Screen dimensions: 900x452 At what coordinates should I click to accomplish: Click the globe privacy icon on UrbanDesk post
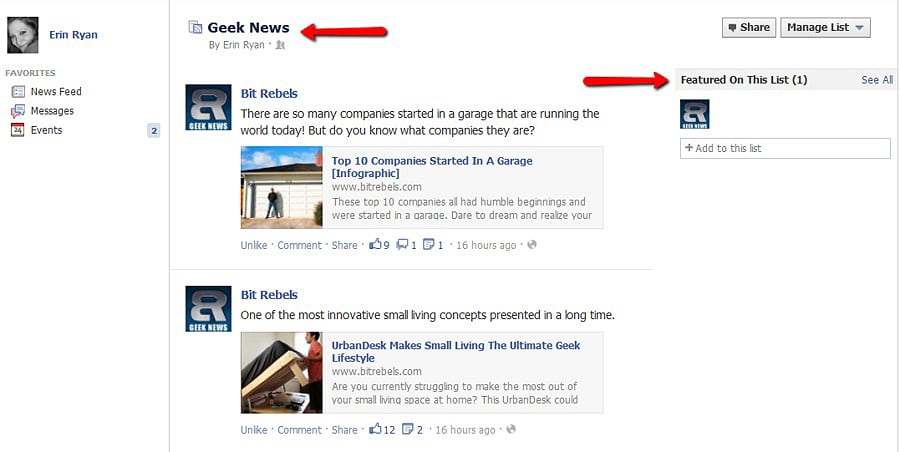click(x=511, y=429)
